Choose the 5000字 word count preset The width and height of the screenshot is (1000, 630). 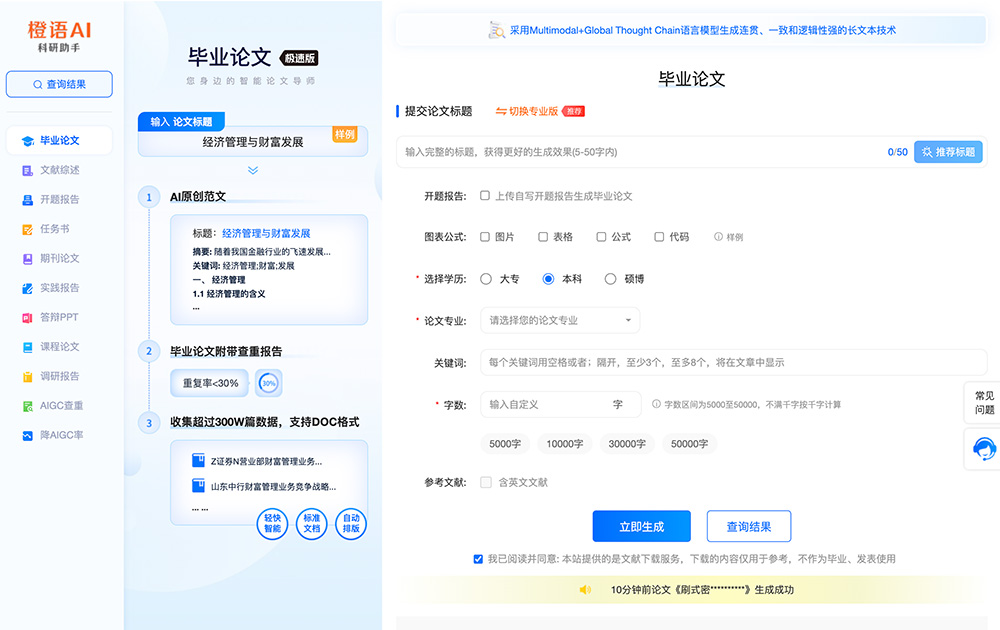coord(505,444)
